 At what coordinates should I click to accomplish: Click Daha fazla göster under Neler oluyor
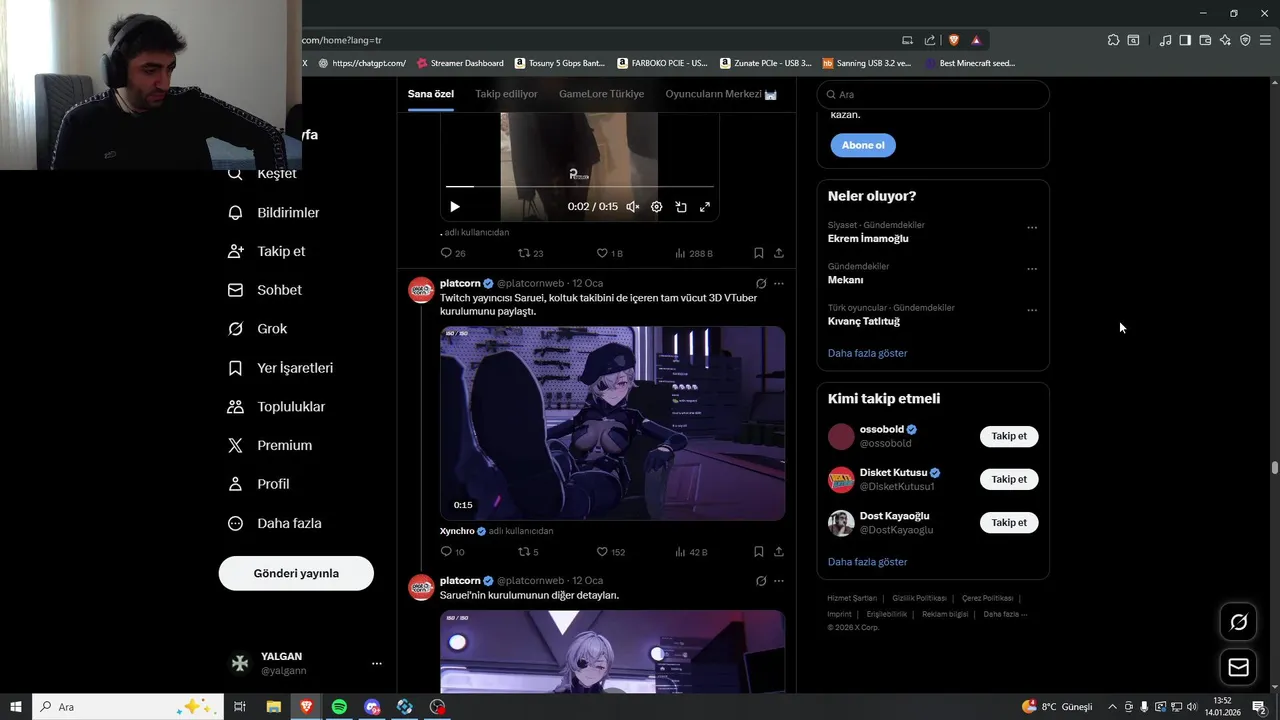(867, 353)
